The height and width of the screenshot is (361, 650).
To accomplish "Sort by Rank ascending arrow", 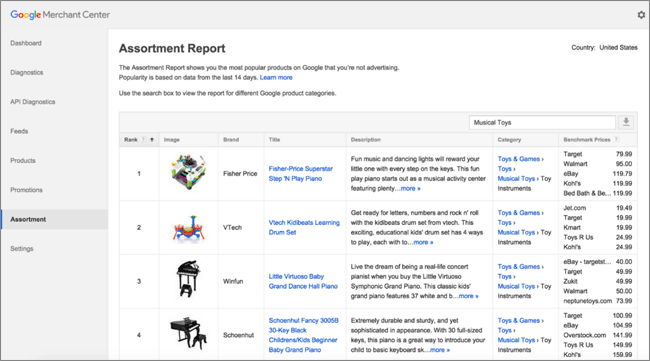I will coord(152,140).
